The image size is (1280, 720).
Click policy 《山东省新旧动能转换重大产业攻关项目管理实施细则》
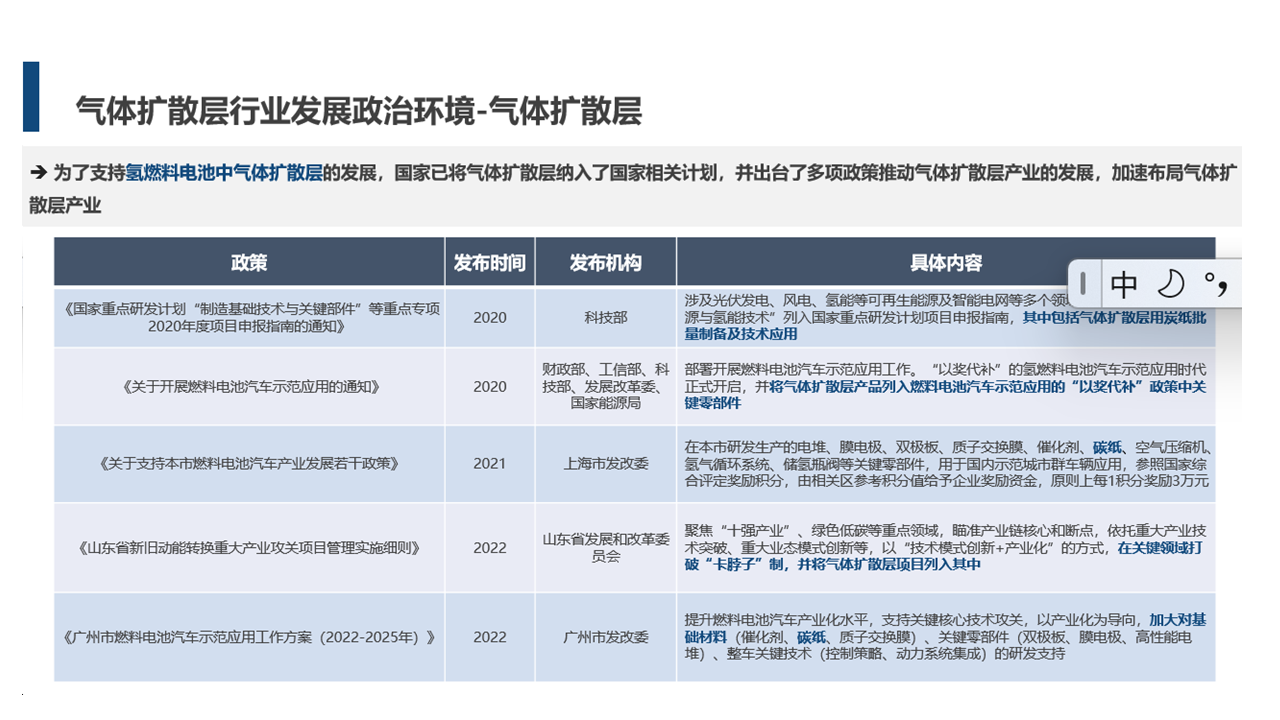249,547
